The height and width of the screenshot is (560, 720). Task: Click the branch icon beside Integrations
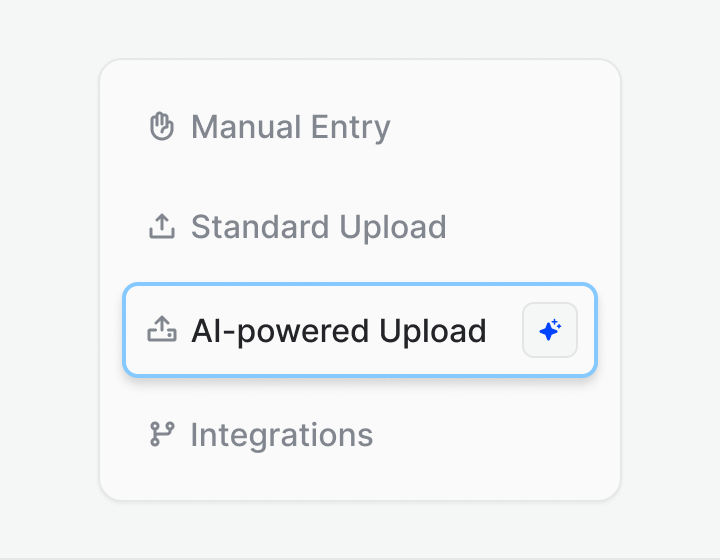coord(162,434)
